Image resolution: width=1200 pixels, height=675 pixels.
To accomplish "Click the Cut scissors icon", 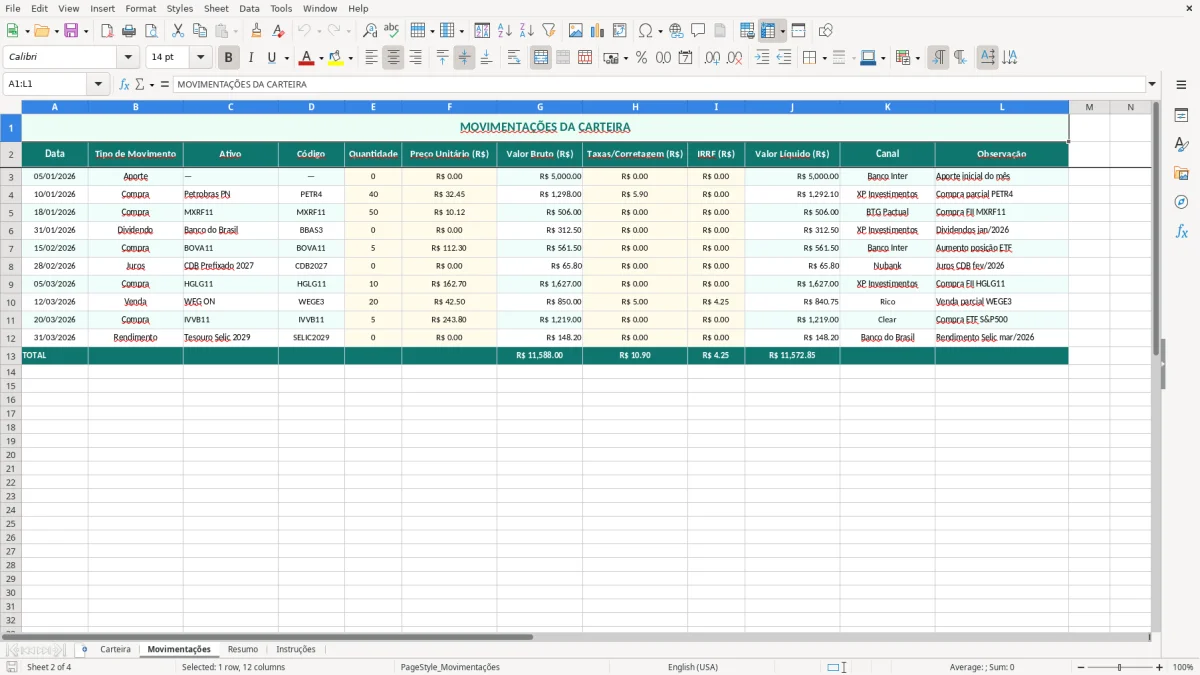I will 178,31.
